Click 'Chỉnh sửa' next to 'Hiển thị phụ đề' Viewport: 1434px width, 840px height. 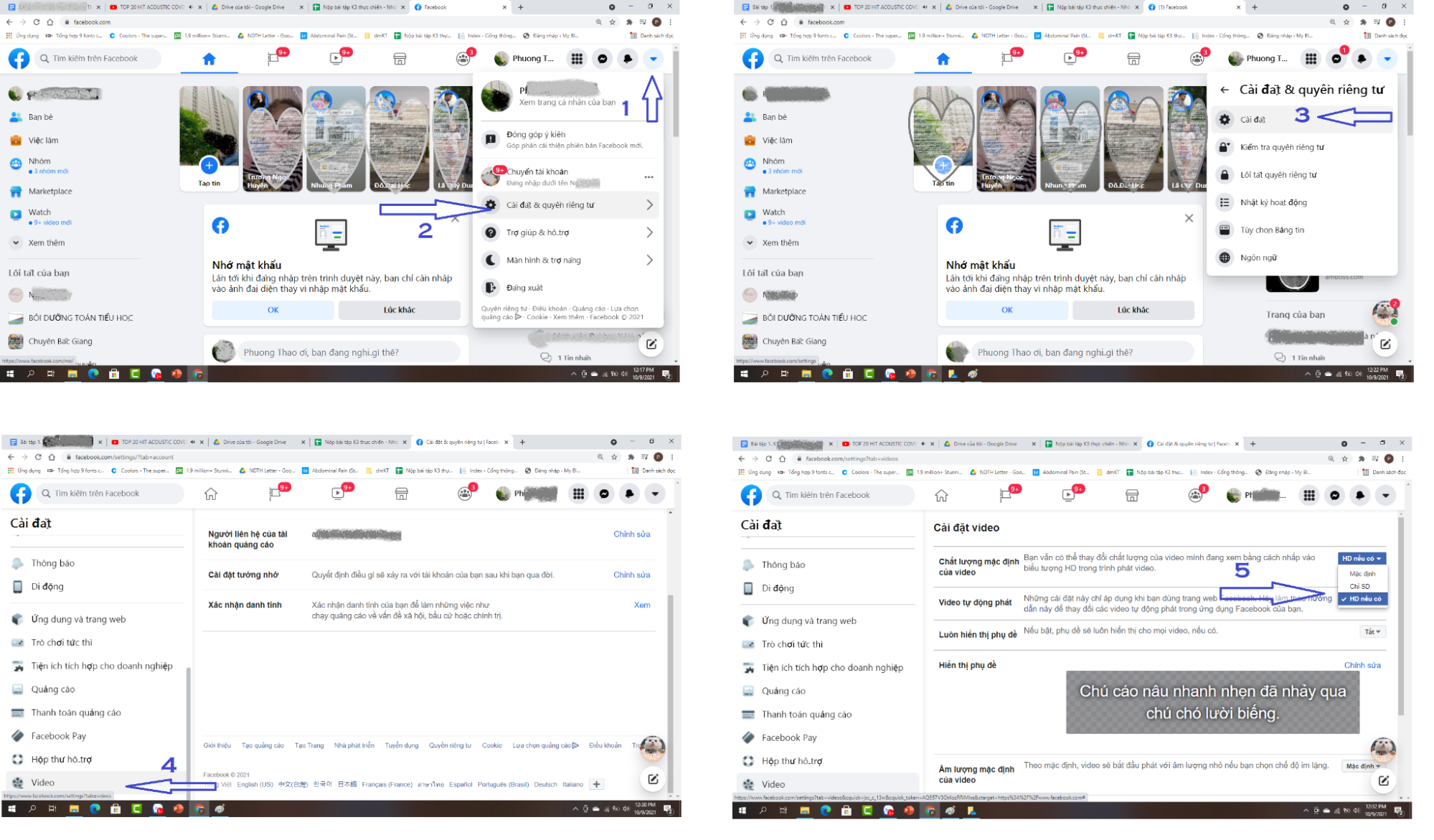[1362, 665]
